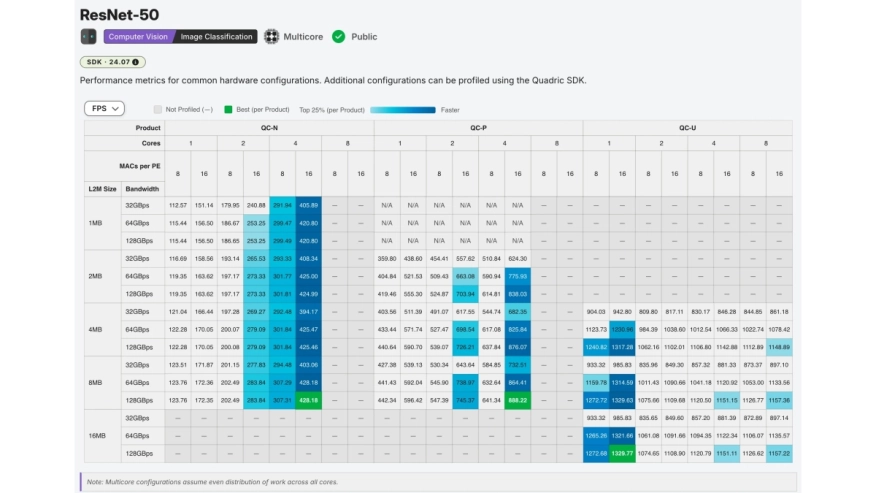The height and width of the screenshot is (493, 876).
Task: Click the cell showing 942.80
Action: (x=622, y=311)
